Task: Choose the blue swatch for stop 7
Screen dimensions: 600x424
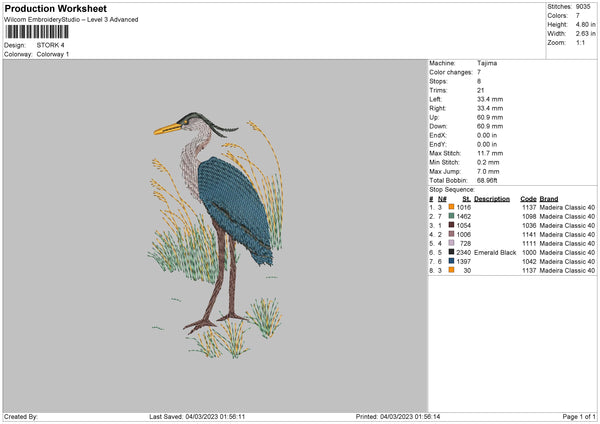Action: [452, 261]
